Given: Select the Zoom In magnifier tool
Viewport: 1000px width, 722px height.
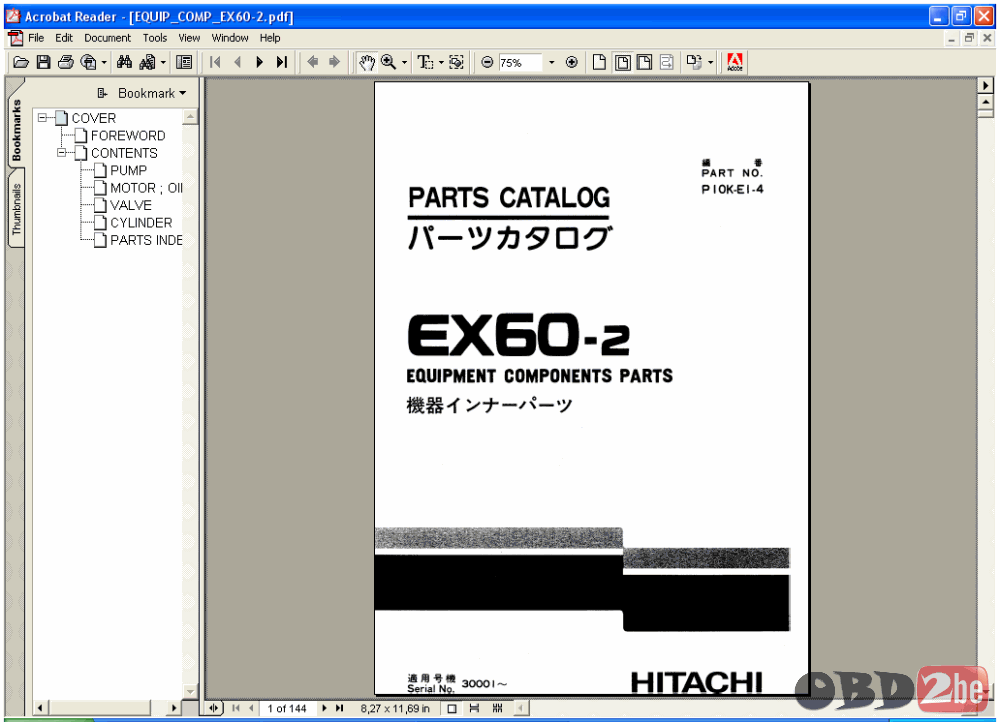Looking at the screenshot, I should 388,62.
